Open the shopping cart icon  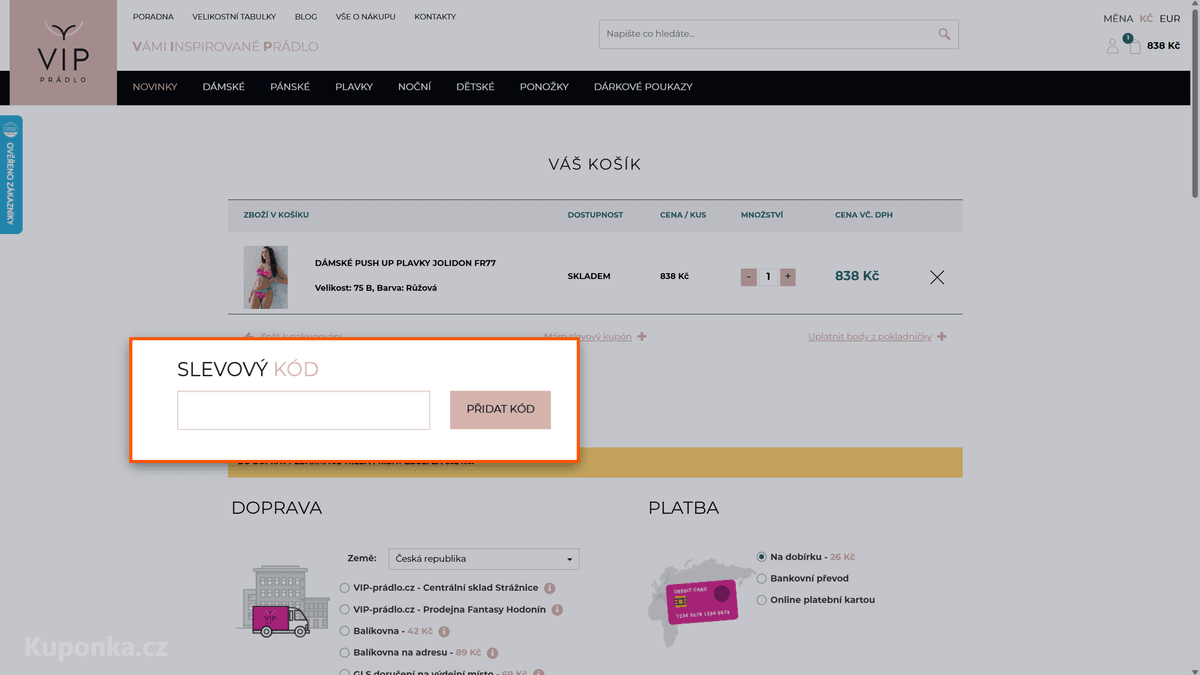tap(1134, 45)
